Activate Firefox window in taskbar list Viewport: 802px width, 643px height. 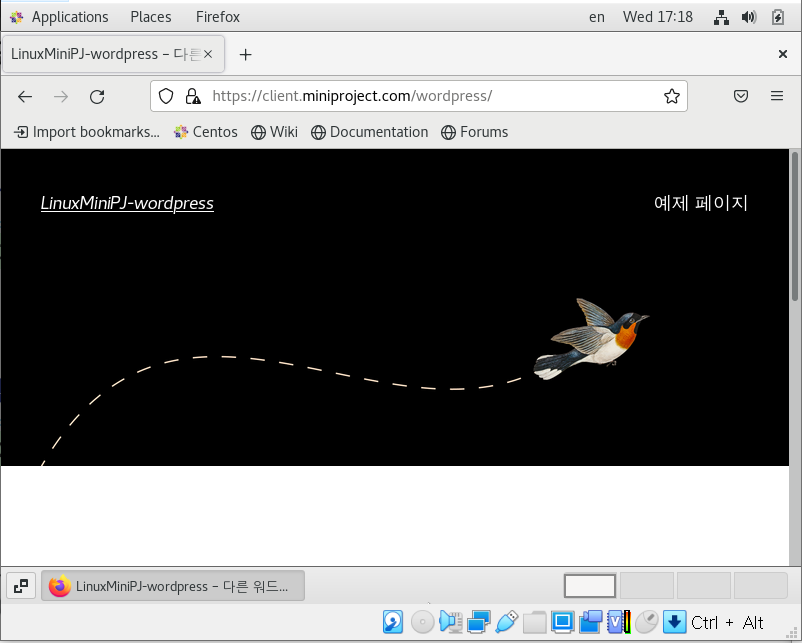pos(173,586)
